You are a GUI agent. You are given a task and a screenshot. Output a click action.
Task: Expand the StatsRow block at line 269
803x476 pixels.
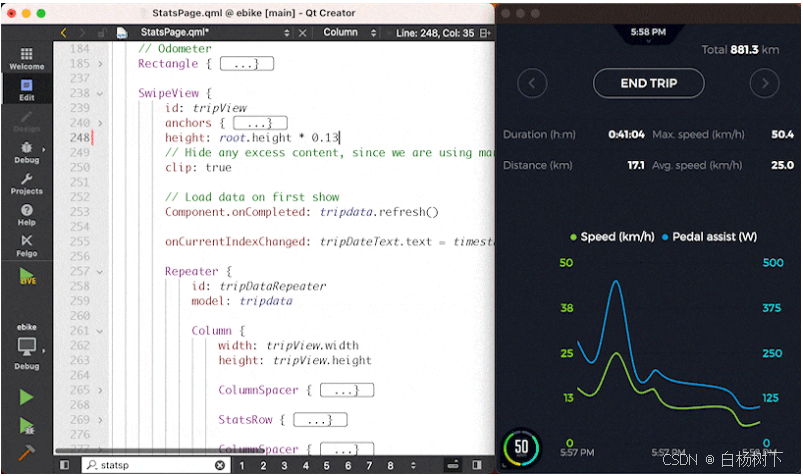tap(100, 420)
